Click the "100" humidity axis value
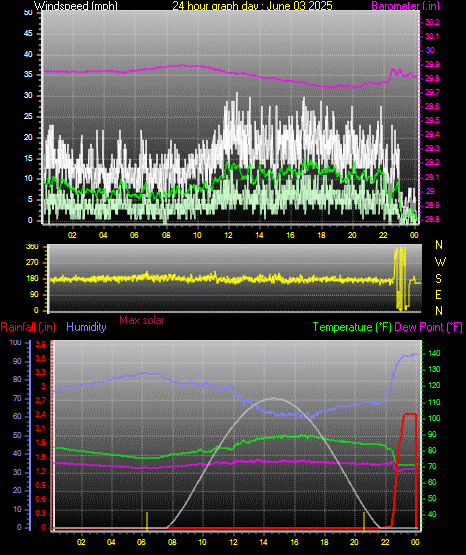This screenshot has width=466, height=555. [x=16, y=343]
